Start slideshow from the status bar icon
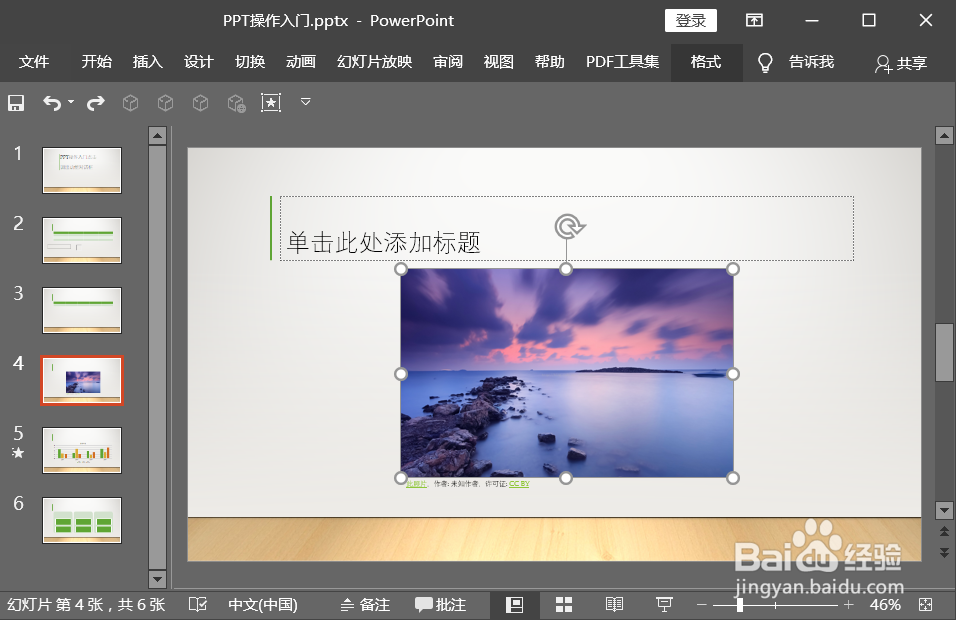 (664, 604)
